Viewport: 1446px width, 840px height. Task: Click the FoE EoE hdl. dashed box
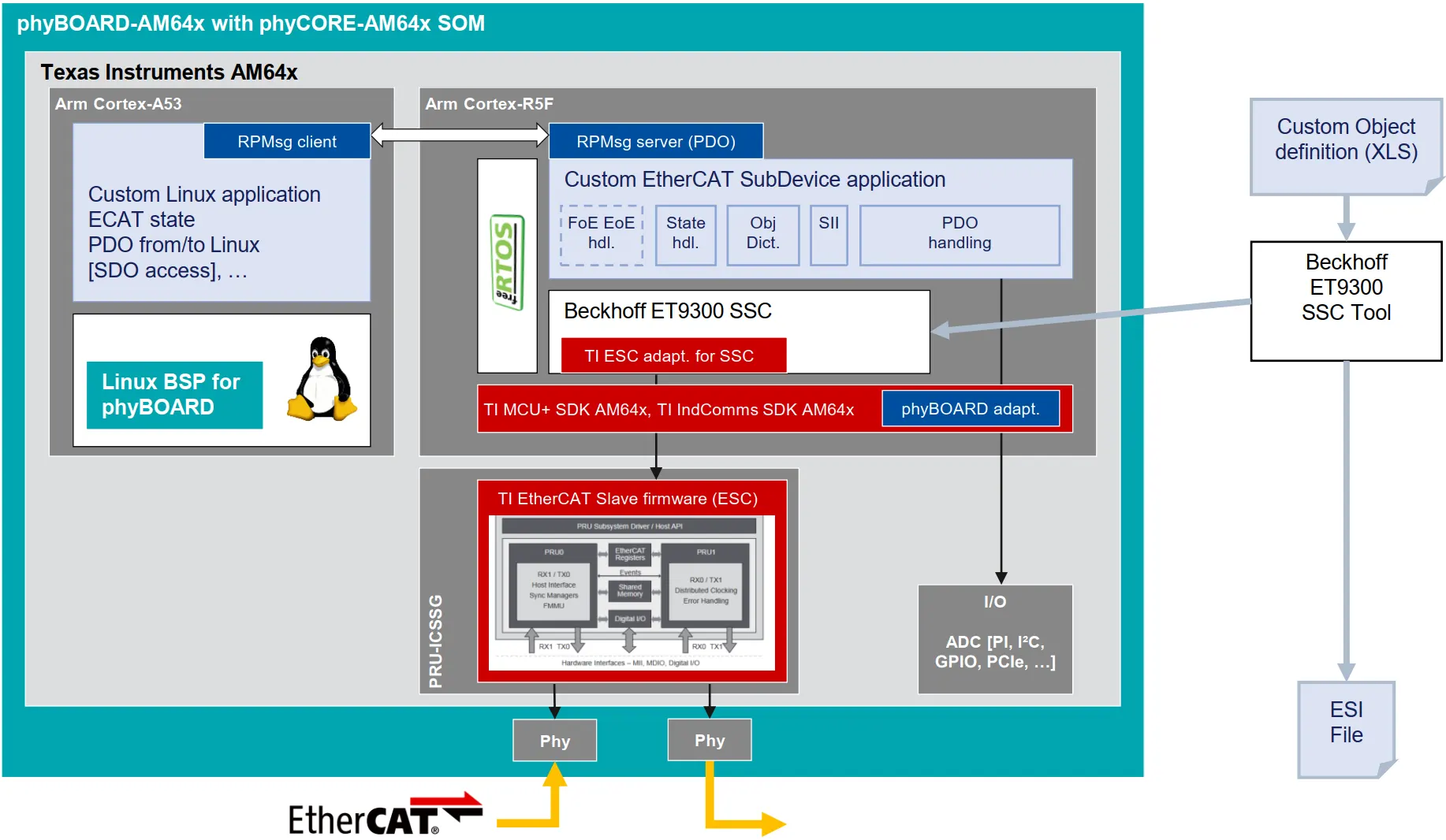coord(601,234)
